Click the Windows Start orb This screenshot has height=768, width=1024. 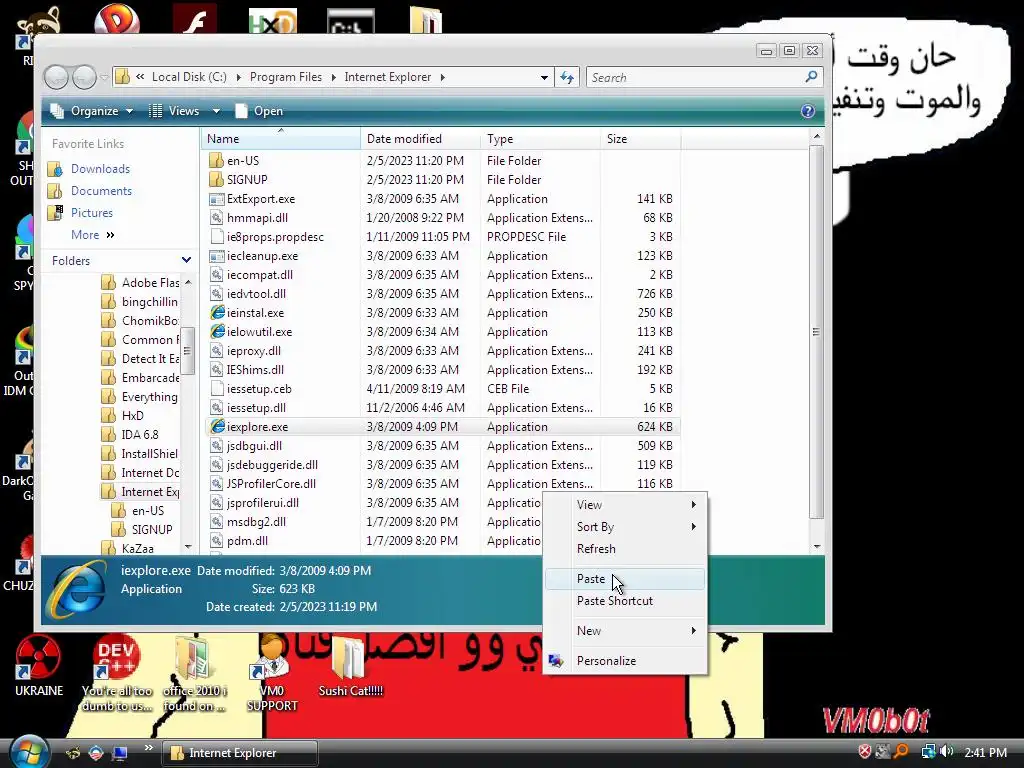click(x=29, y=752)
